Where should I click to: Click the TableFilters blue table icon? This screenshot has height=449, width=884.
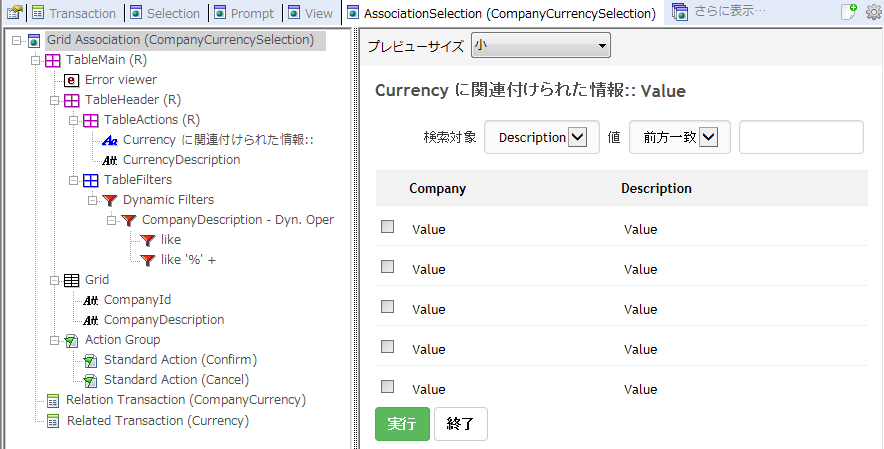[91, 180]
